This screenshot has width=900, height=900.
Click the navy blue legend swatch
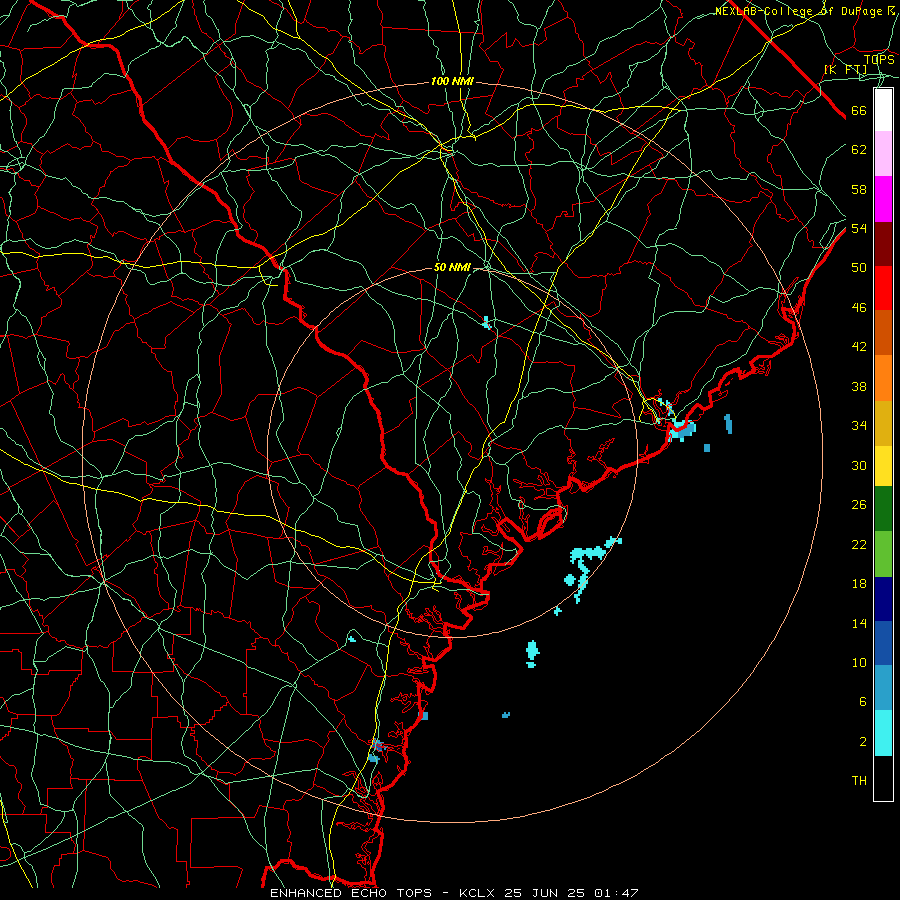pyautogui.click(x=883, y=599)
